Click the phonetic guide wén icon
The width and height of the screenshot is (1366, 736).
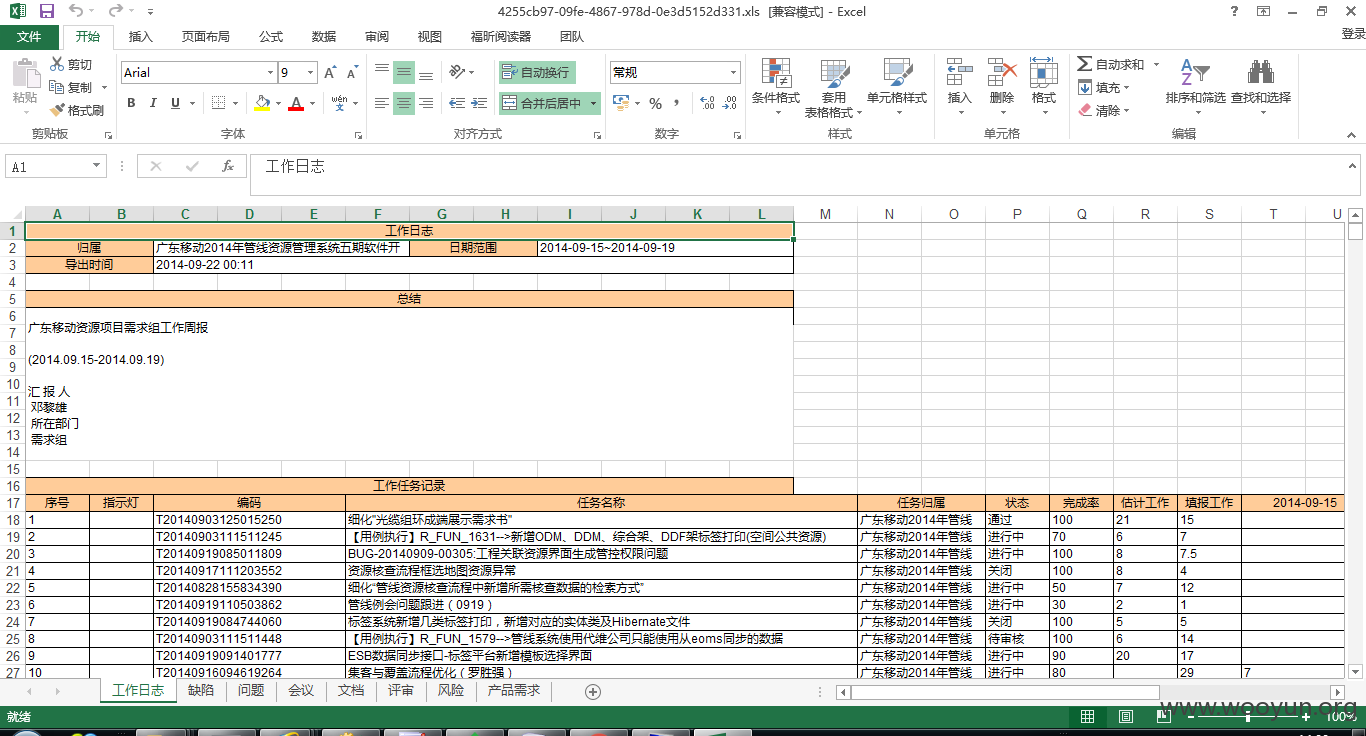[x=340, y=103]
